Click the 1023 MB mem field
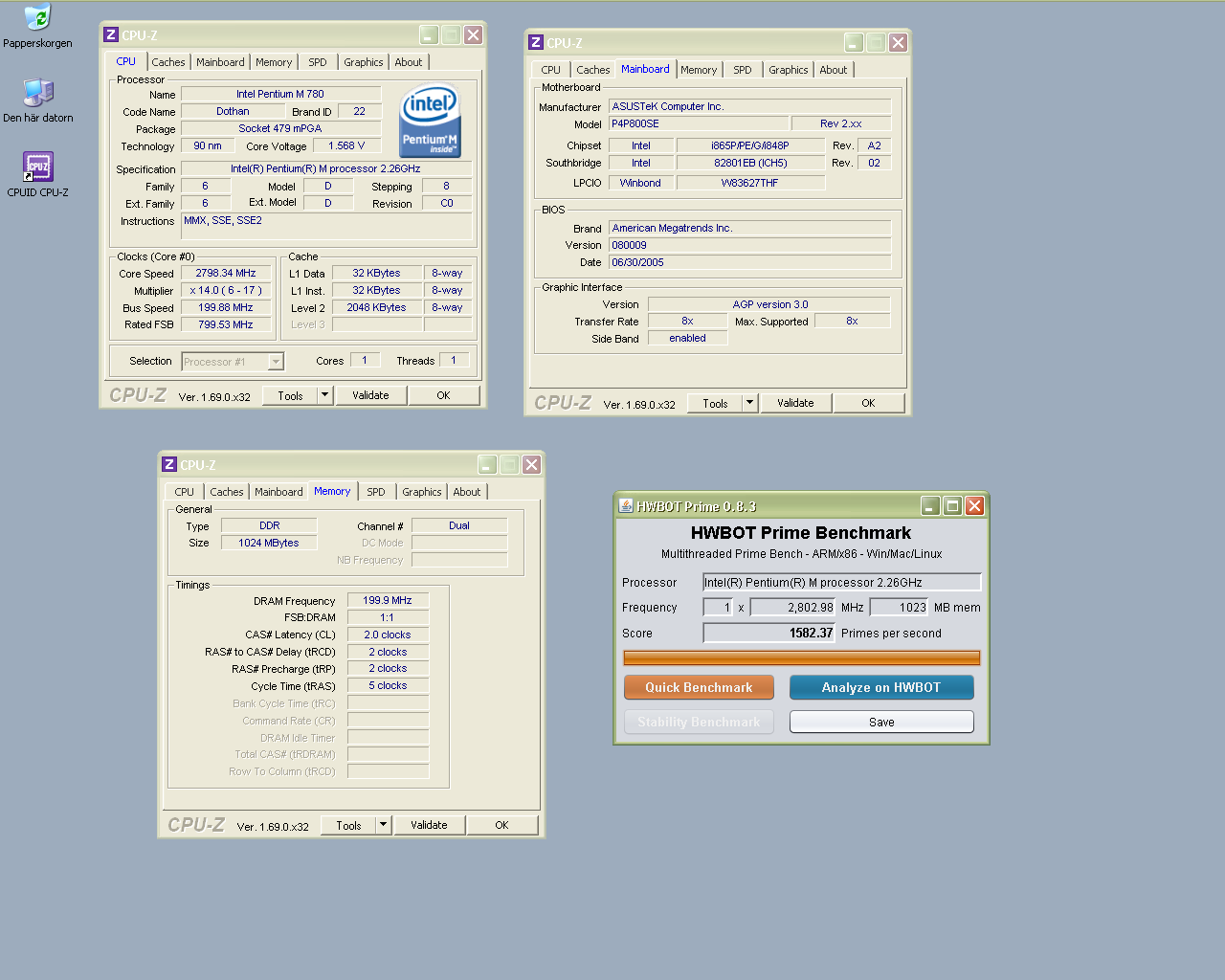 [x=900, y=607]
